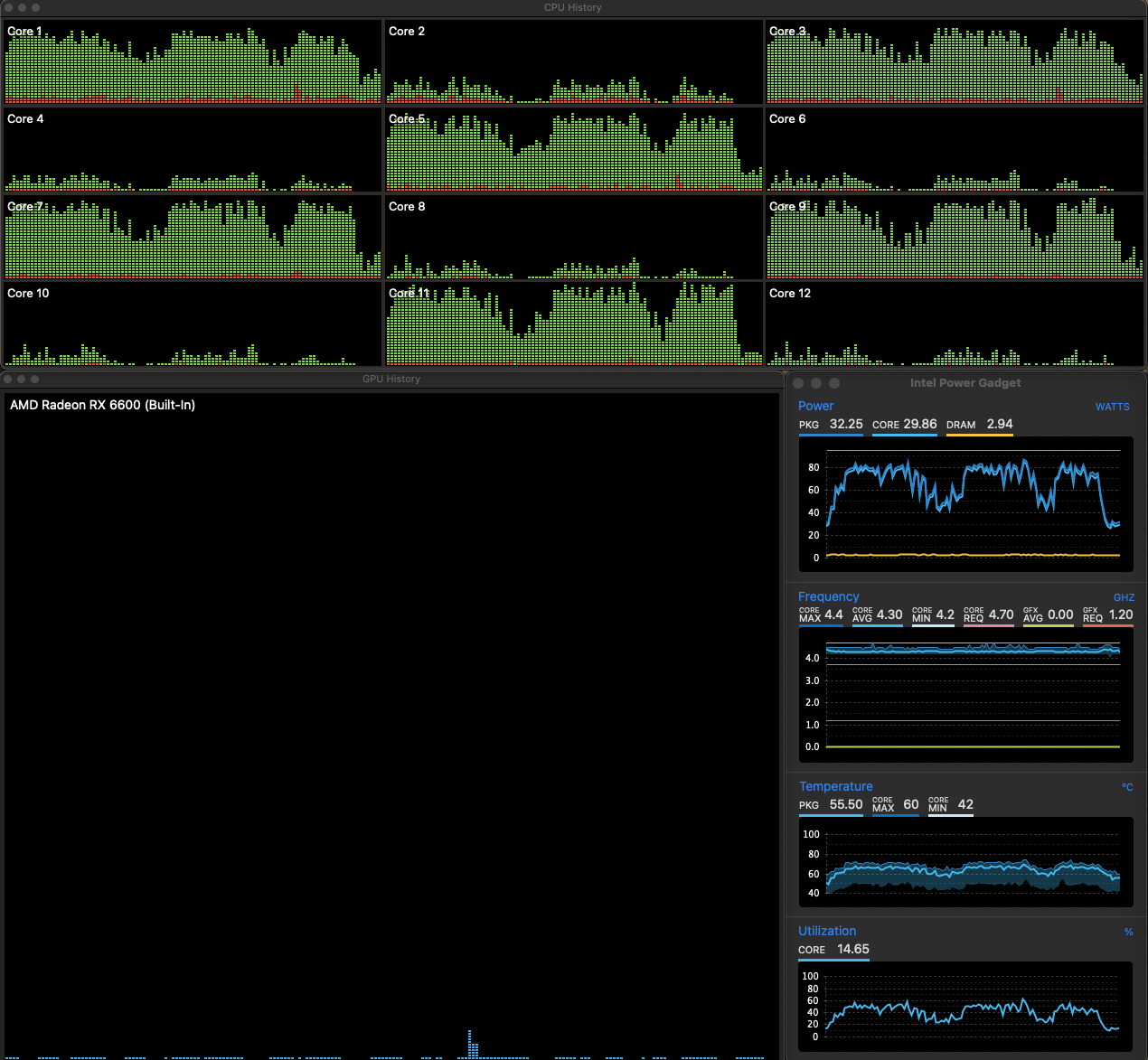The image size is (1148, 1060).
Task: Minimize the GPU History window
Action: [x=22, y=379]
